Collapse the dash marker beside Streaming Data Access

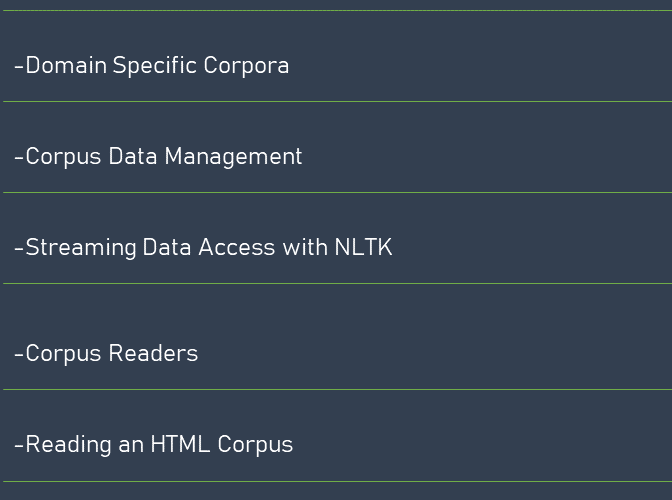coord(19,249)
